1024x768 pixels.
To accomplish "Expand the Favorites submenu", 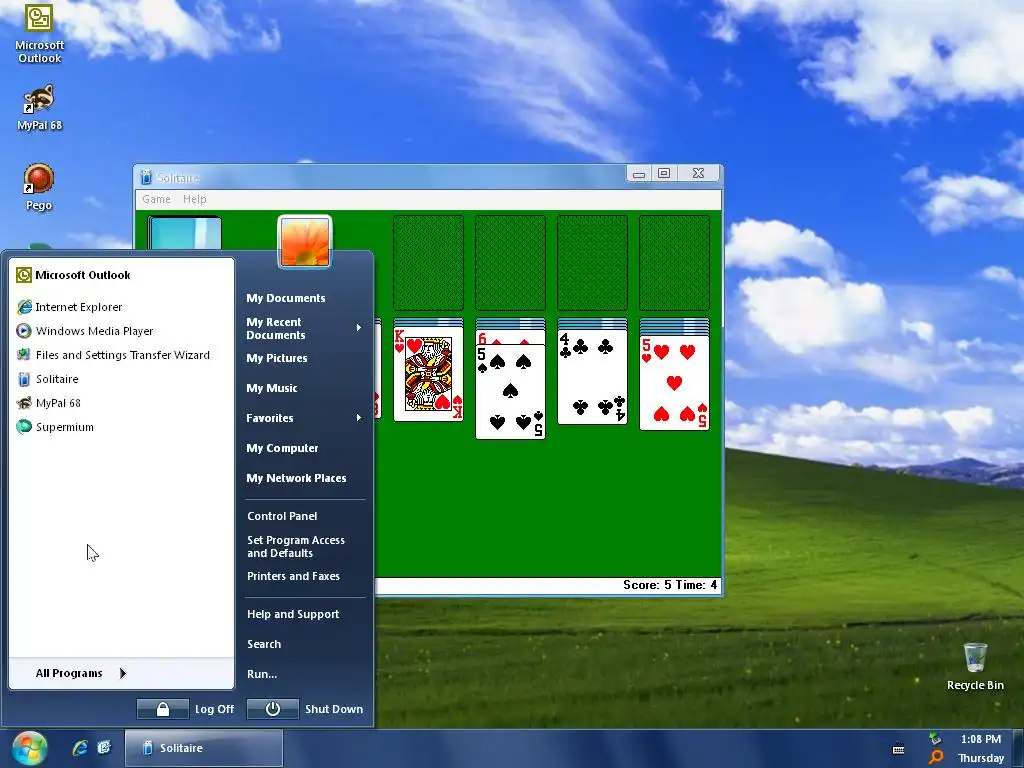I will pos(304,418).
